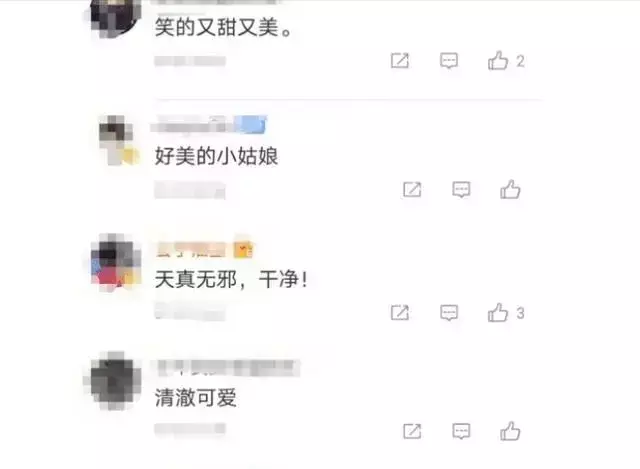Open avatar of 笑的又甜又美 commenter
Screen dimensions: 640x469
coord(114,17)
